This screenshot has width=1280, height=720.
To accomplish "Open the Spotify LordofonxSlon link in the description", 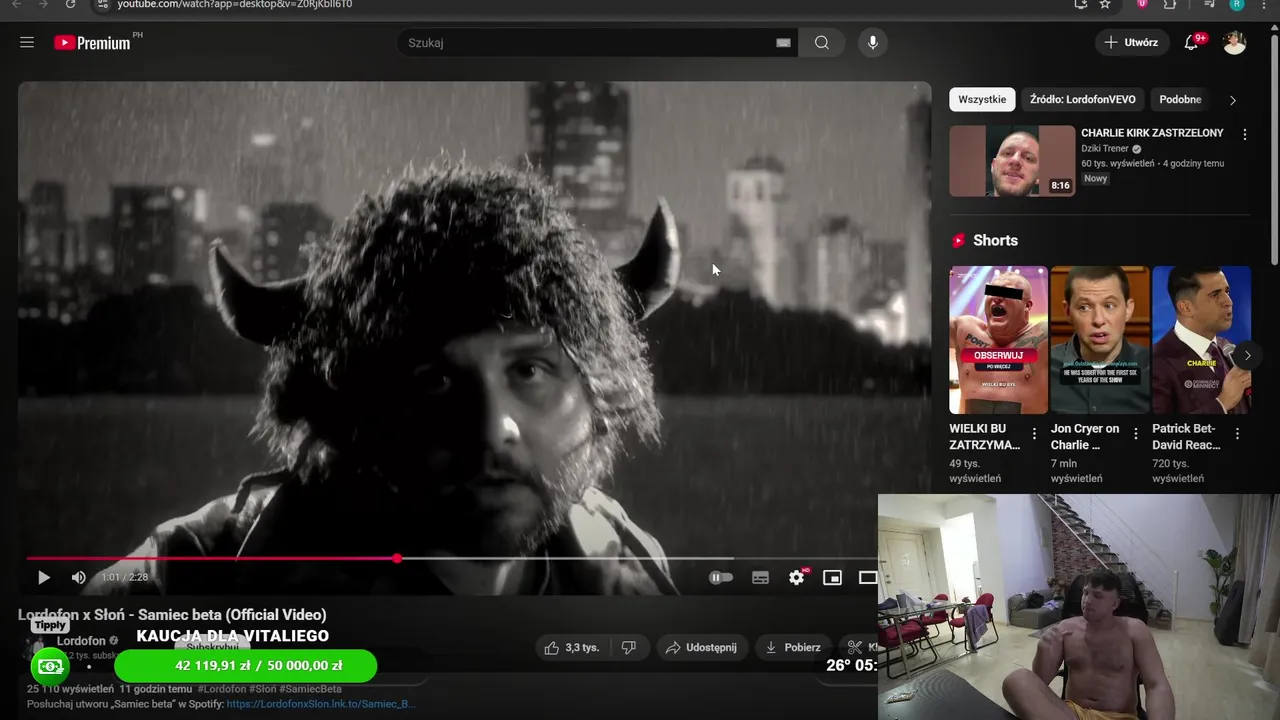I will point(320,704).
